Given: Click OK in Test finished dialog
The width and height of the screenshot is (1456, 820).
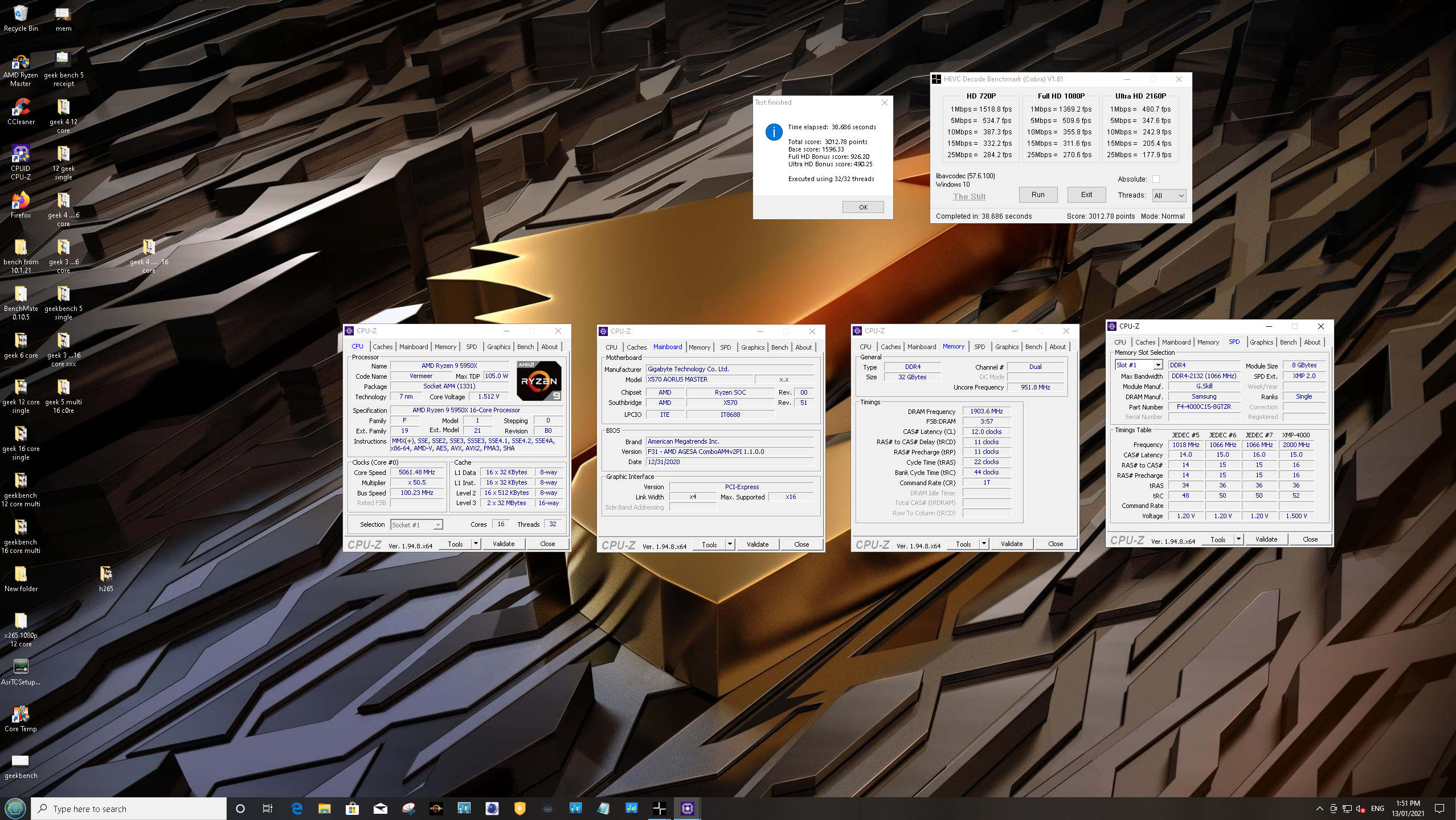Looking at the screenshot, I should (863, 207).
